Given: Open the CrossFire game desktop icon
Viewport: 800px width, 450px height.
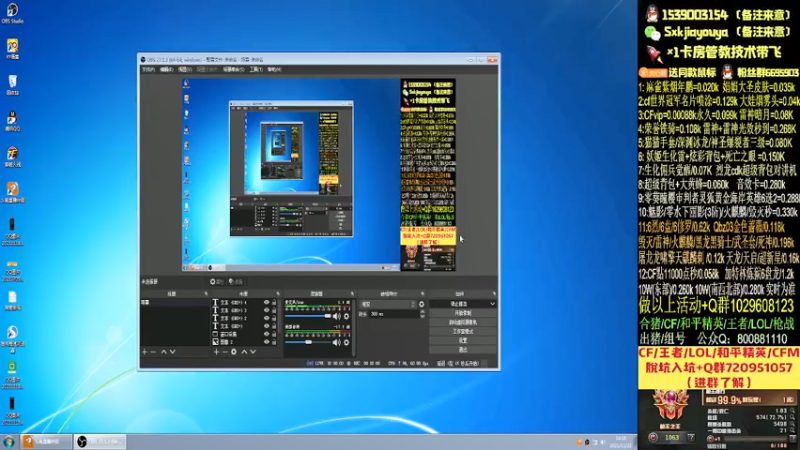Looking at the screenshot, I should click(x=12, y=157).
